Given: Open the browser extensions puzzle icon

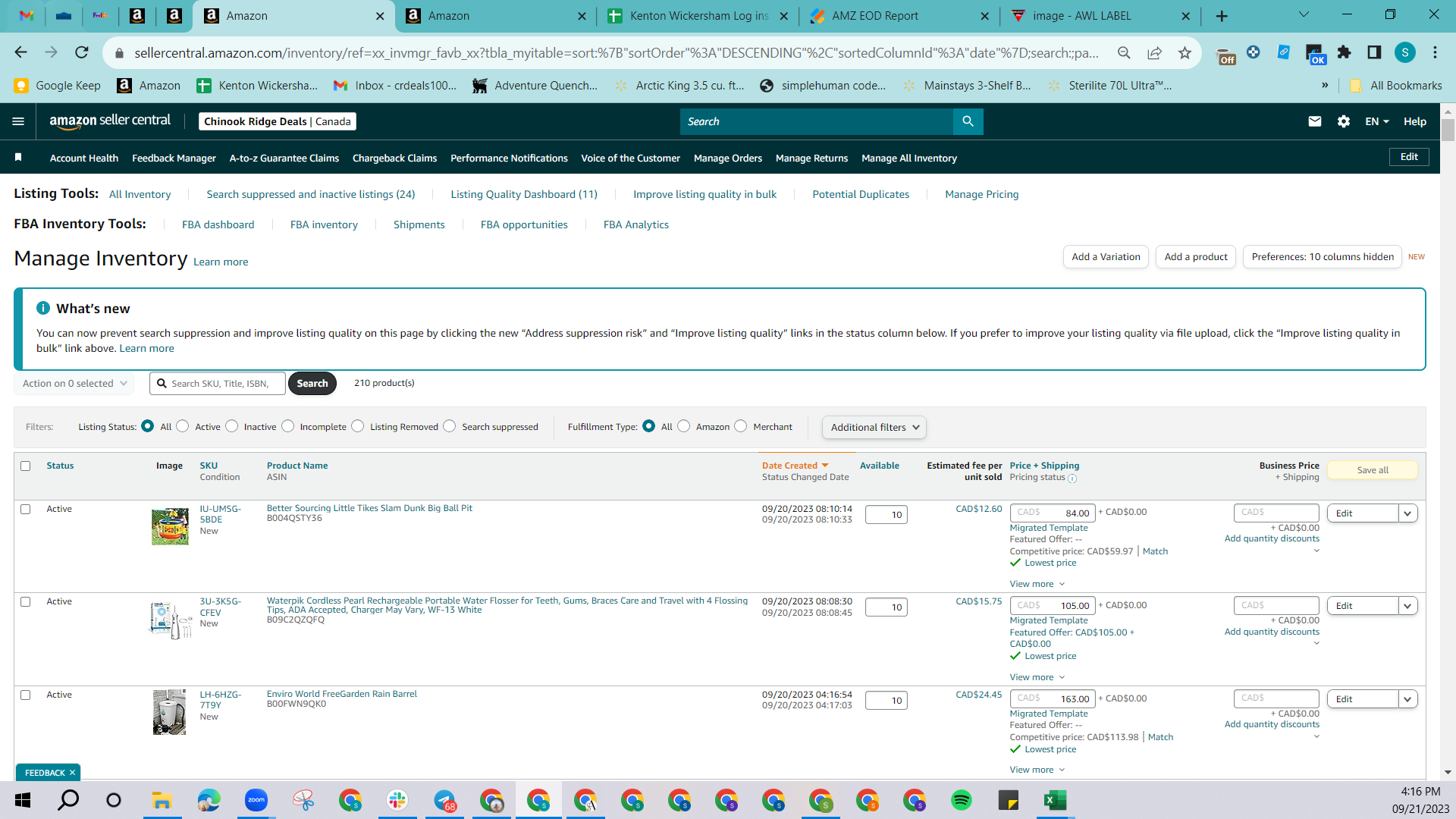Looking at the screenshot, I should (x=1344, y=52).
